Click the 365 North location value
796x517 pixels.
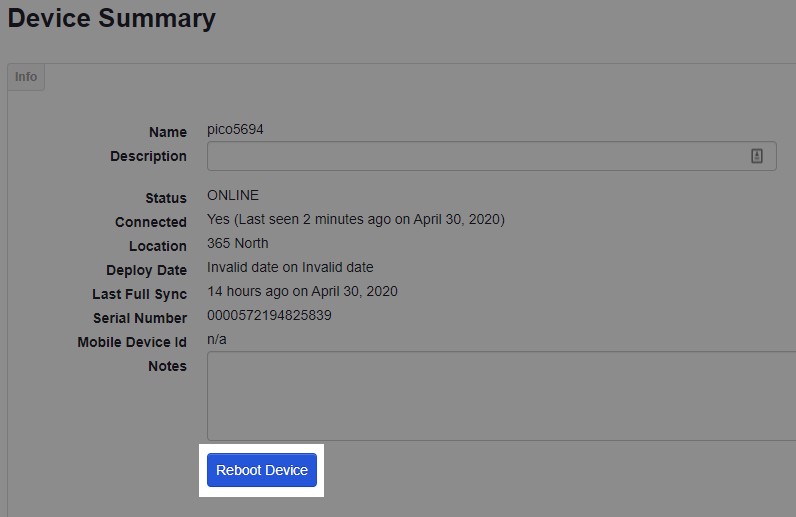(238, 243)
